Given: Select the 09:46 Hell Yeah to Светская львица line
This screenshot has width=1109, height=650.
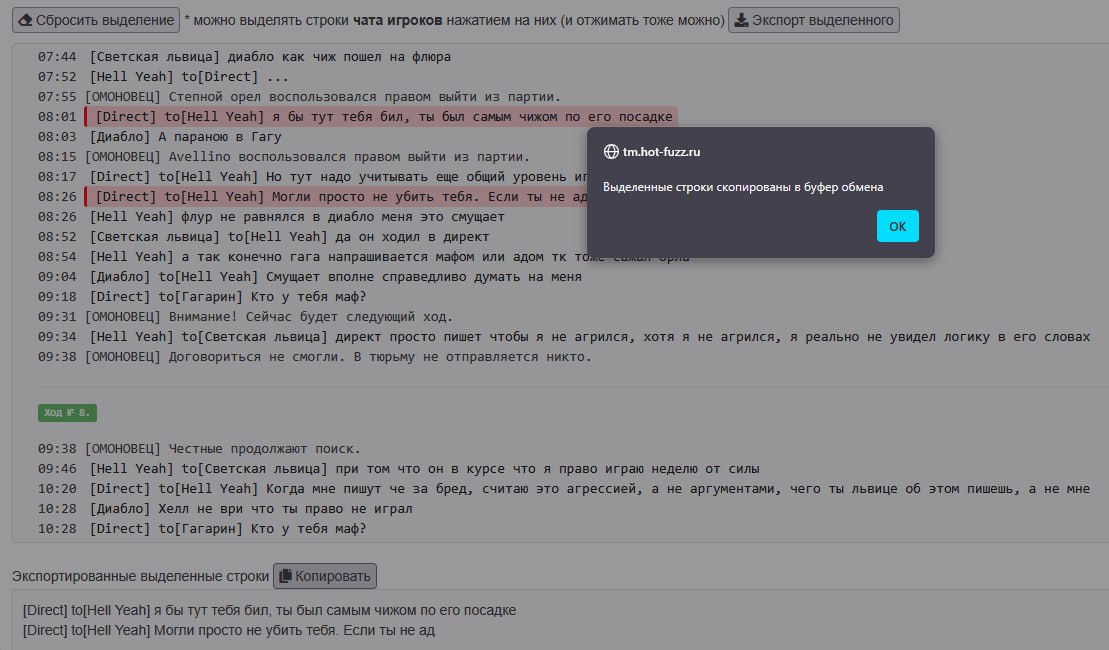Looking at the screenshot, I should coord(424,469).
